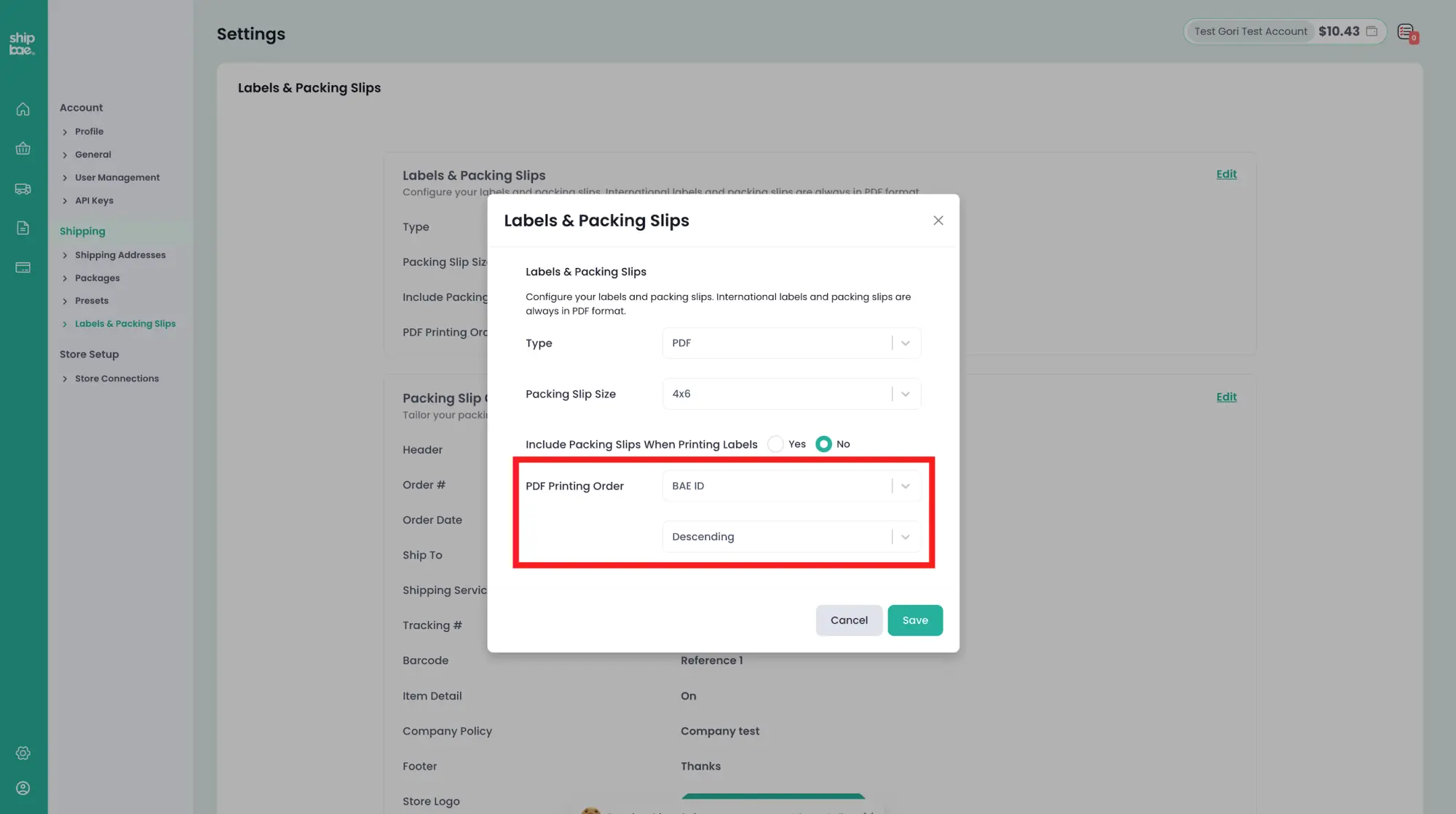Click the PDF Printing Order label in dialog
This screenshot has width=1456, height=814.
point(574,486)
